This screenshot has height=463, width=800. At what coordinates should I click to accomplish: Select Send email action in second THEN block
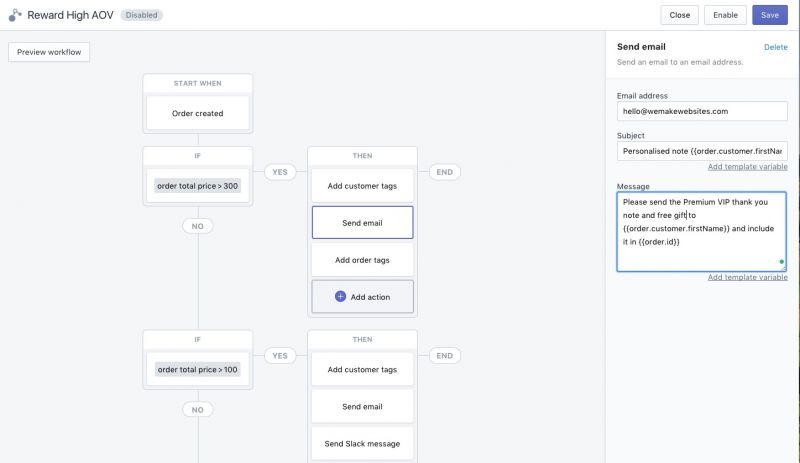pyautogui.click(x=362, y=406)
